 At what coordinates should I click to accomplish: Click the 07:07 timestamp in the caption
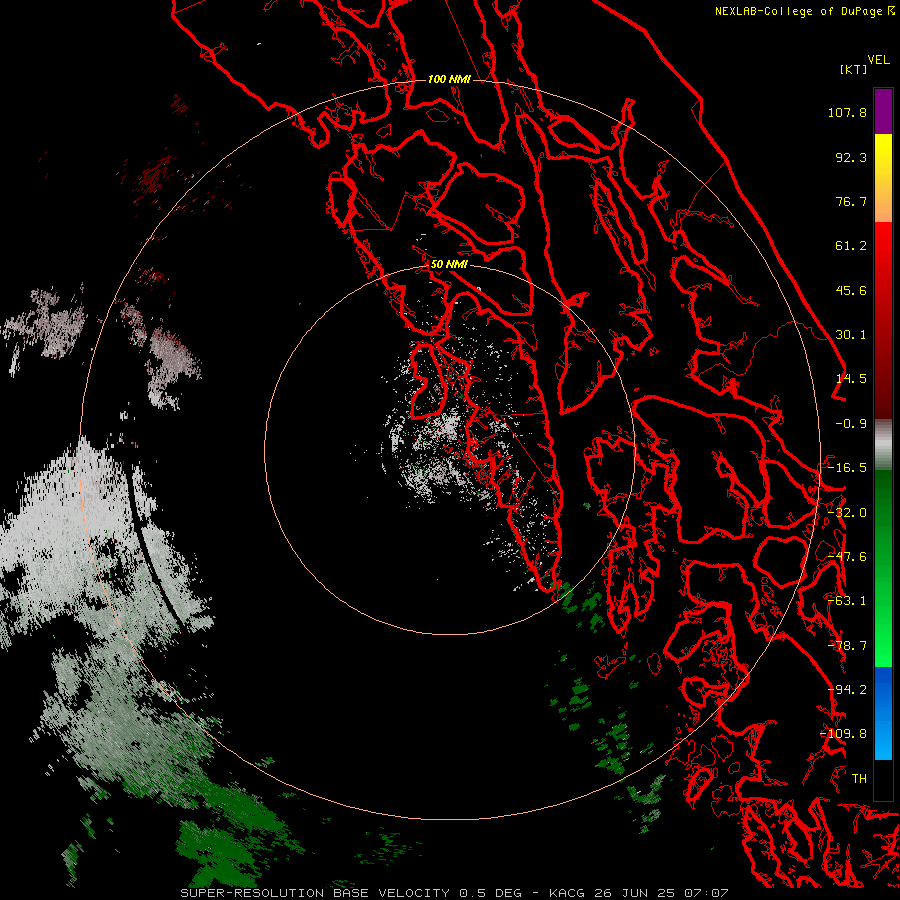[x=707, y=893]
